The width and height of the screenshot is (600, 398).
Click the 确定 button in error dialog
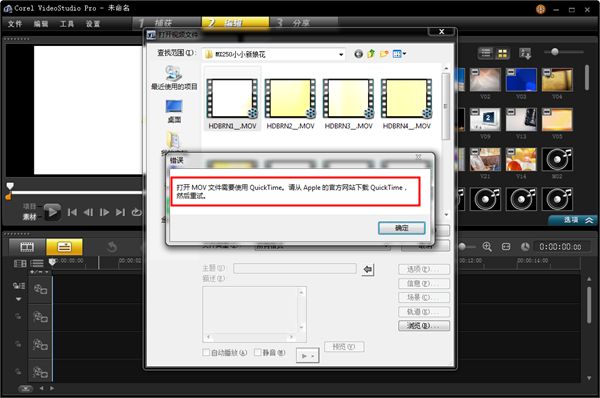[401, 228]
